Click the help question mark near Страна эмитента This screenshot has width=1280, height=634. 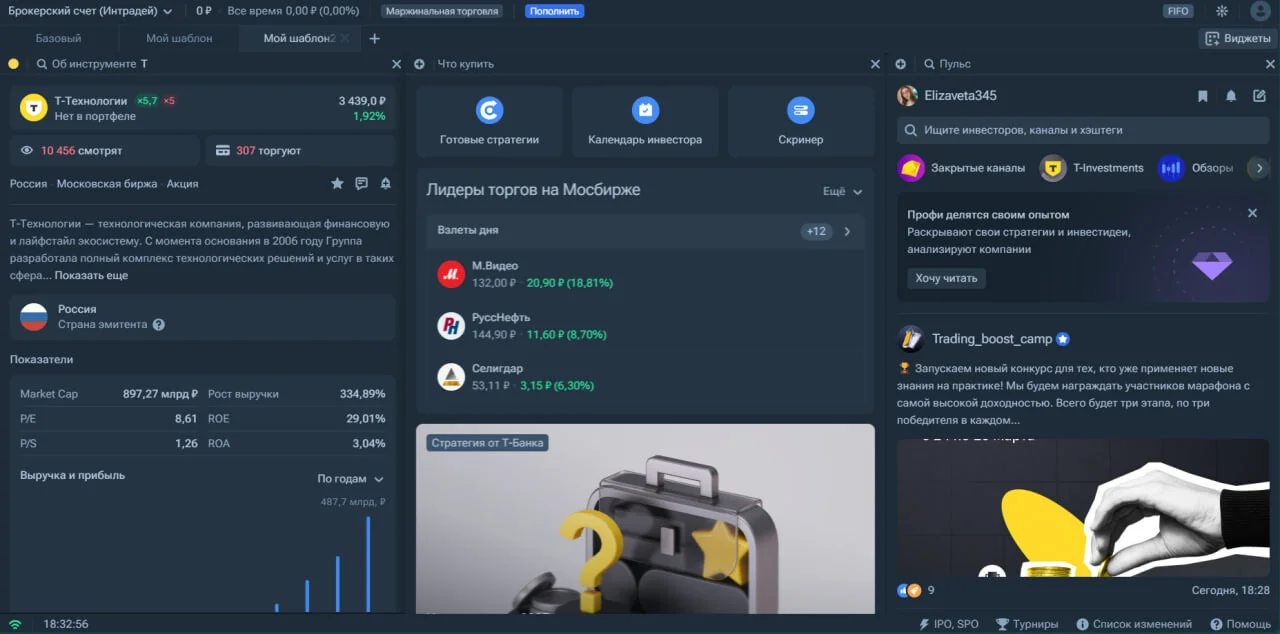click(x=158, y=325)
